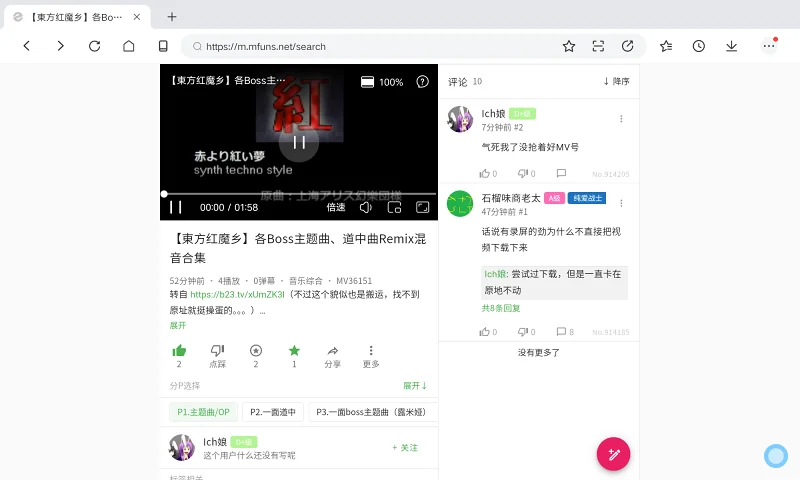
Task: Change comment sort order 降序
Action: 616,81
